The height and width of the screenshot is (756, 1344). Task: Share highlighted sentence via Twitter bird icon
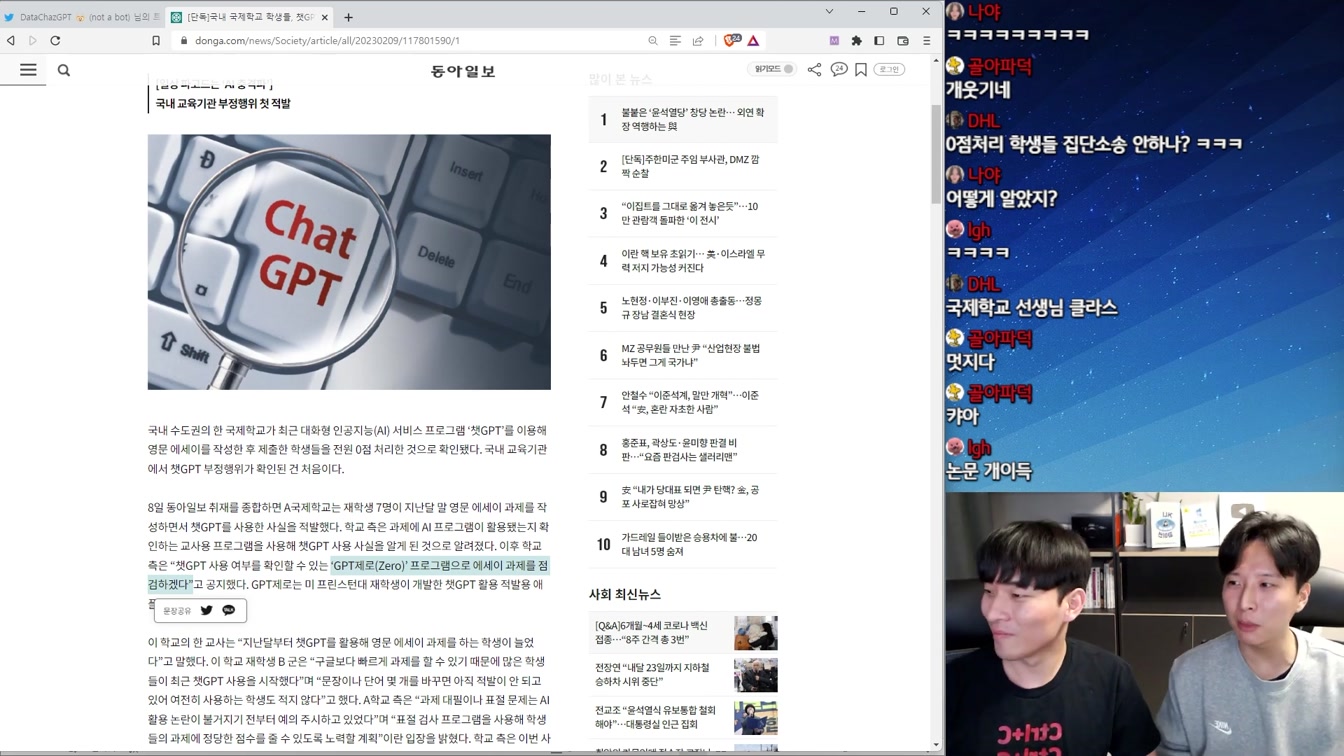pos(207,610)
